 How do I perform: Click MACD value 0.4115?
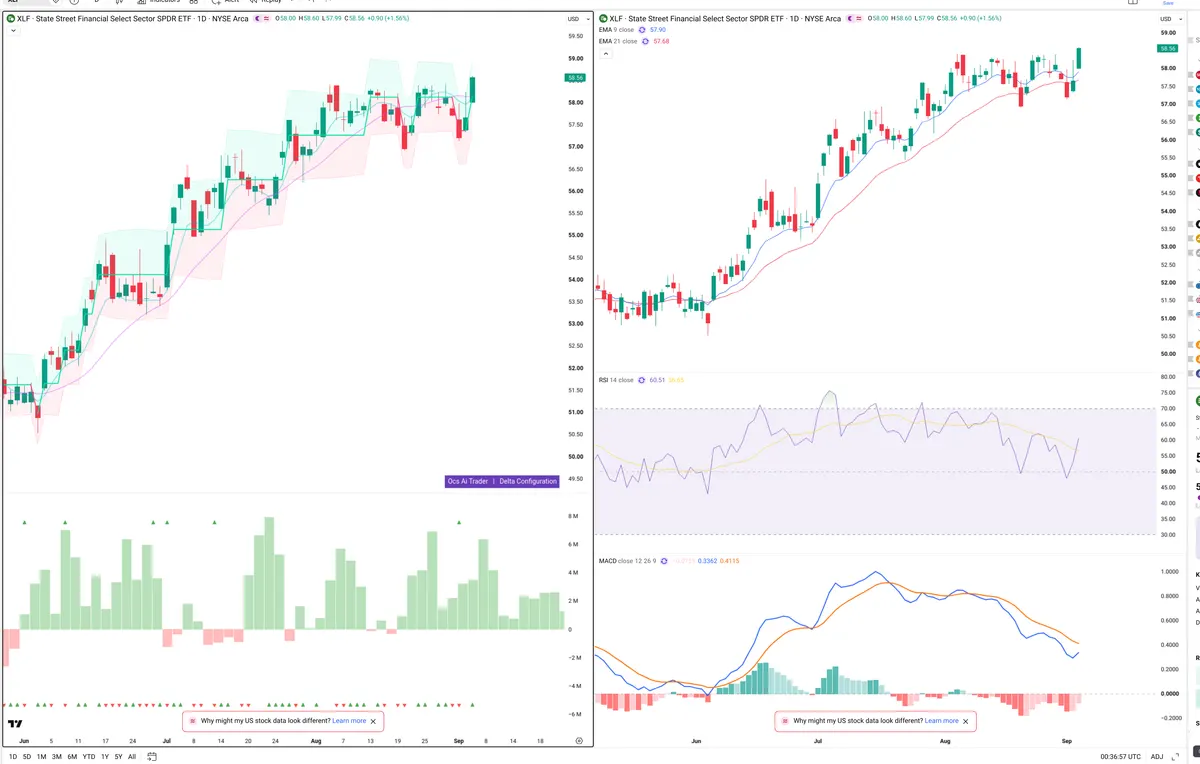(x=731, y=561)
